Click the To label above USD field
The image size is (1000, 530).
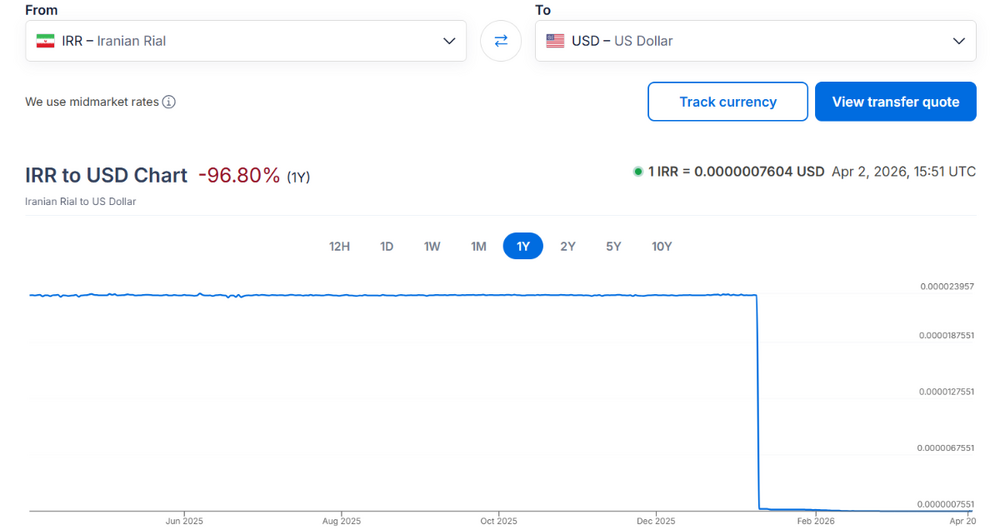coord(543,10)
